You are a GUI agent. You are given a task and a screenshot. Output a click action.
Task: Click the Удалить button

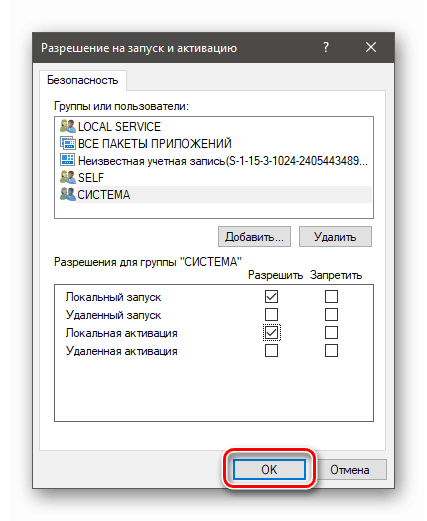pyautogui.click(x=335, y=237)
